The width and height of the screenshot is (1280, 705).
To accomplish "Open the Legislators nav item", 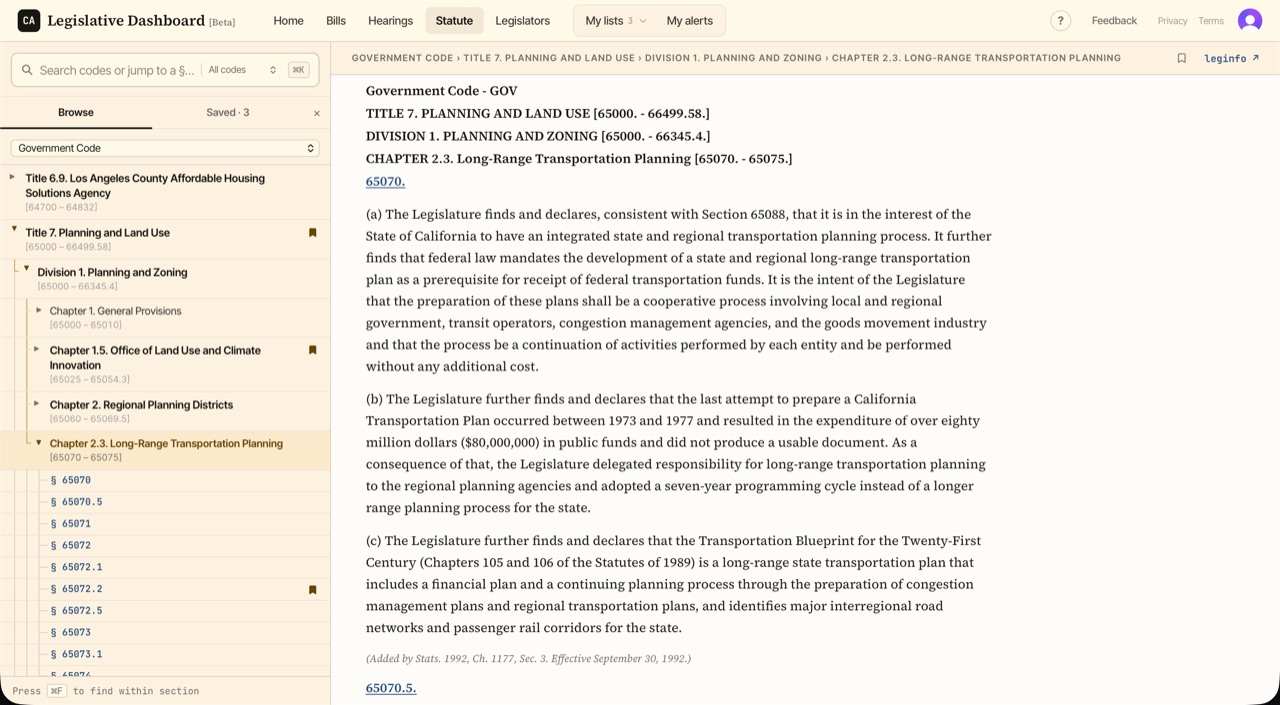I will coord(523,20).
